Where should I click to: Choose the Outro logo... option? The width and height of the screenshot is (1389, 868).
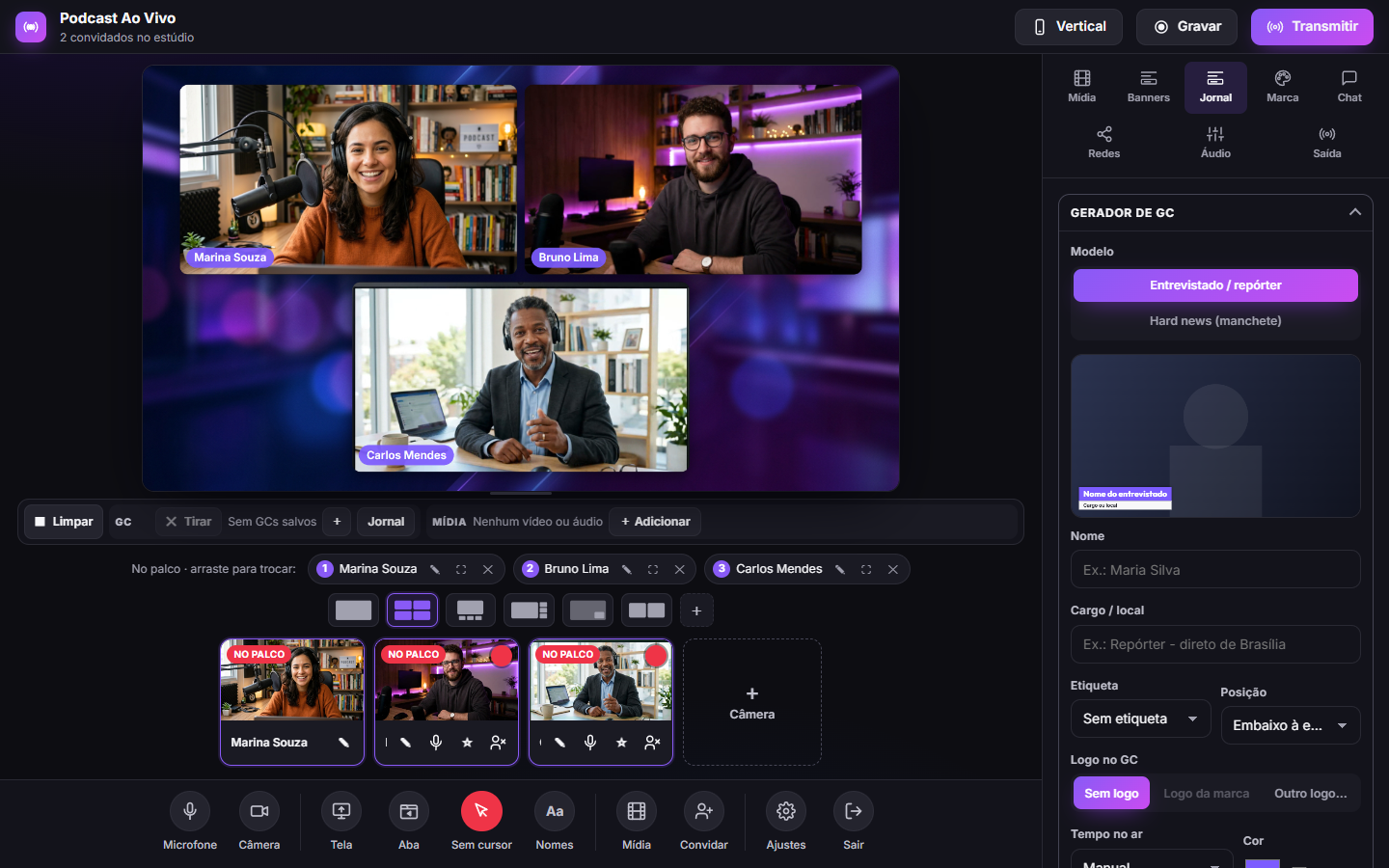pos(1310,793)
